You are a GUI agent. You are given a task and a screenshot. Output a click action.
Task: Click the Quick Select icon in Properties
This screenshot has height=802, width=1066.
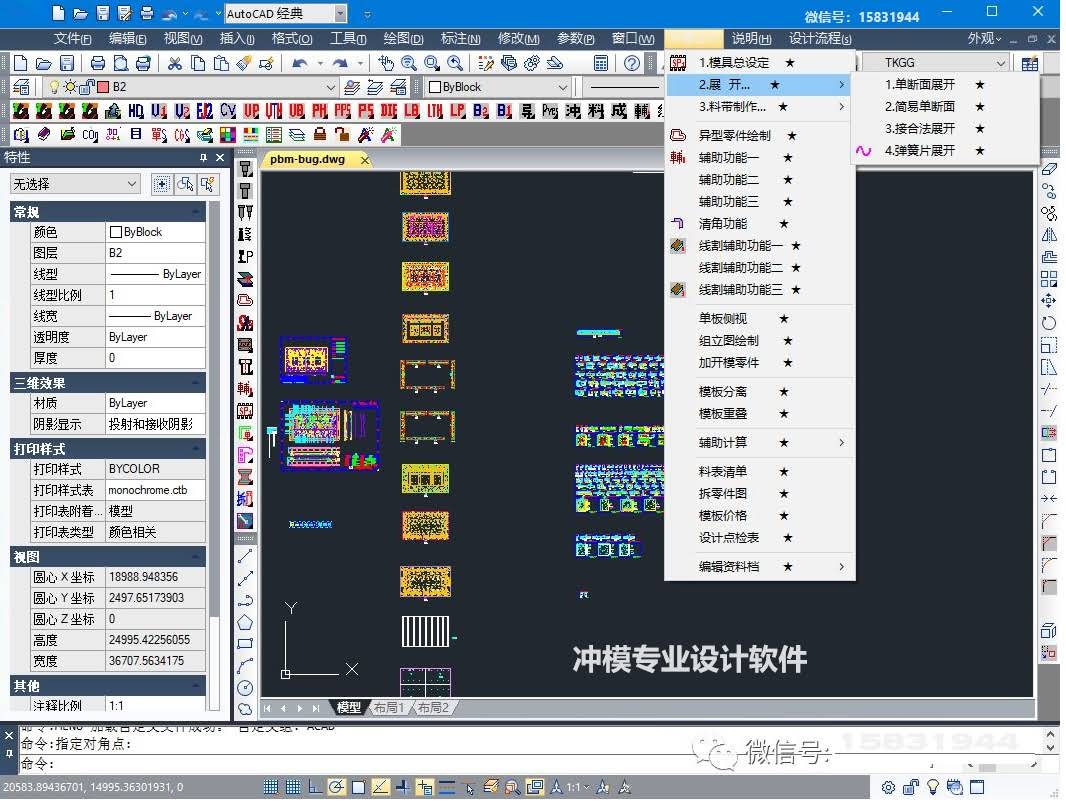(208, 184)
